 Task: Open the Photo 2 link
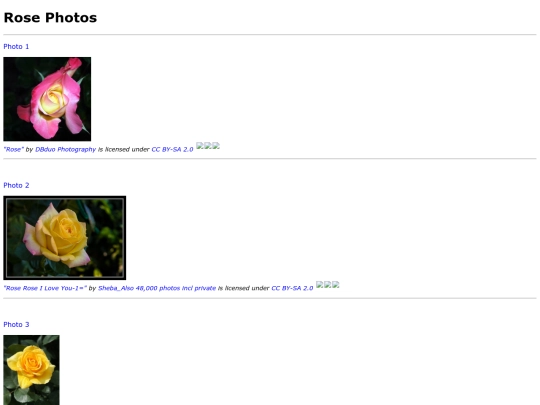(x=16, y=185)
